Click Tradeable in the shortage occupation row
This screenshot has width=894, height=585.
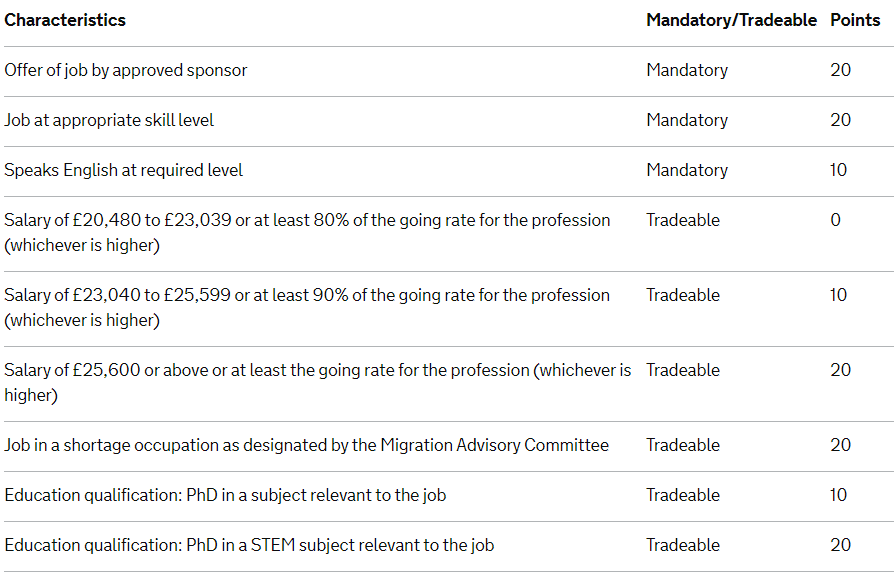[683, 445]
